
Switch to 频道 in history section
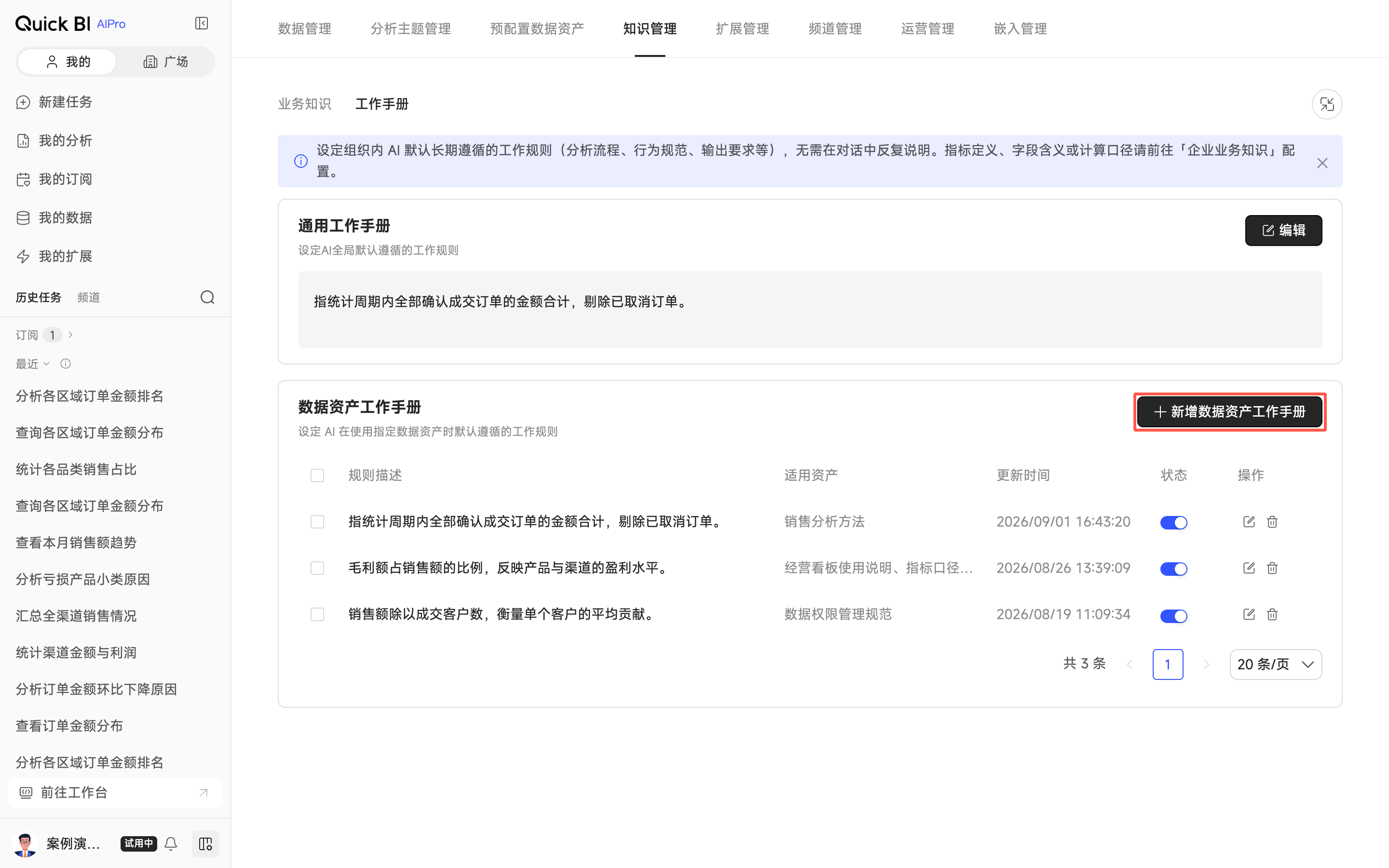[88, 298]
